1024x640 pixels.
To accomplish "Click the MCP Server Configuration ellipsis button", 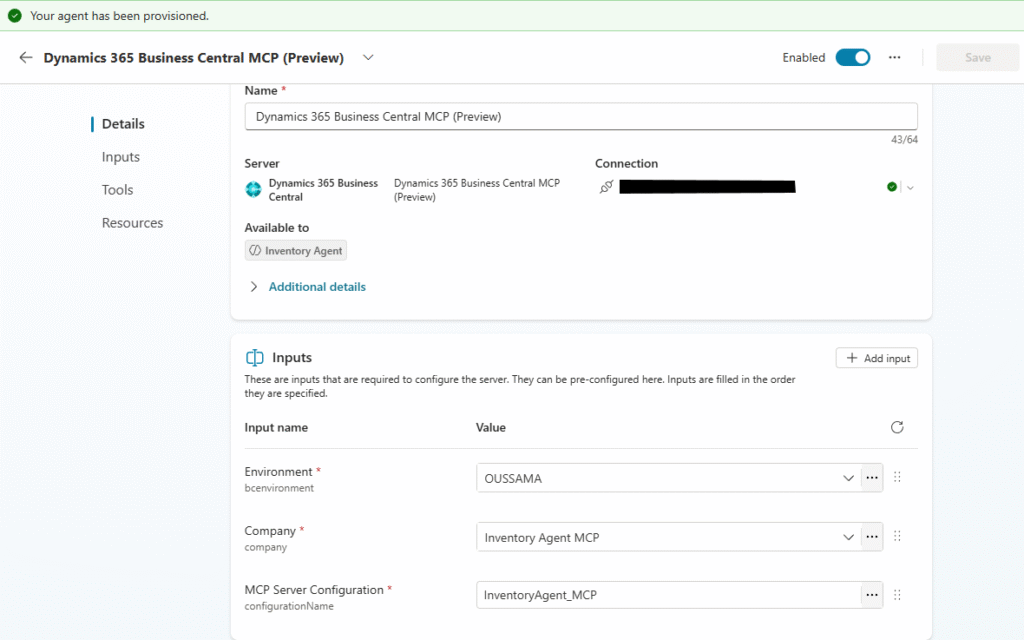I will click(x=872, y=596).
